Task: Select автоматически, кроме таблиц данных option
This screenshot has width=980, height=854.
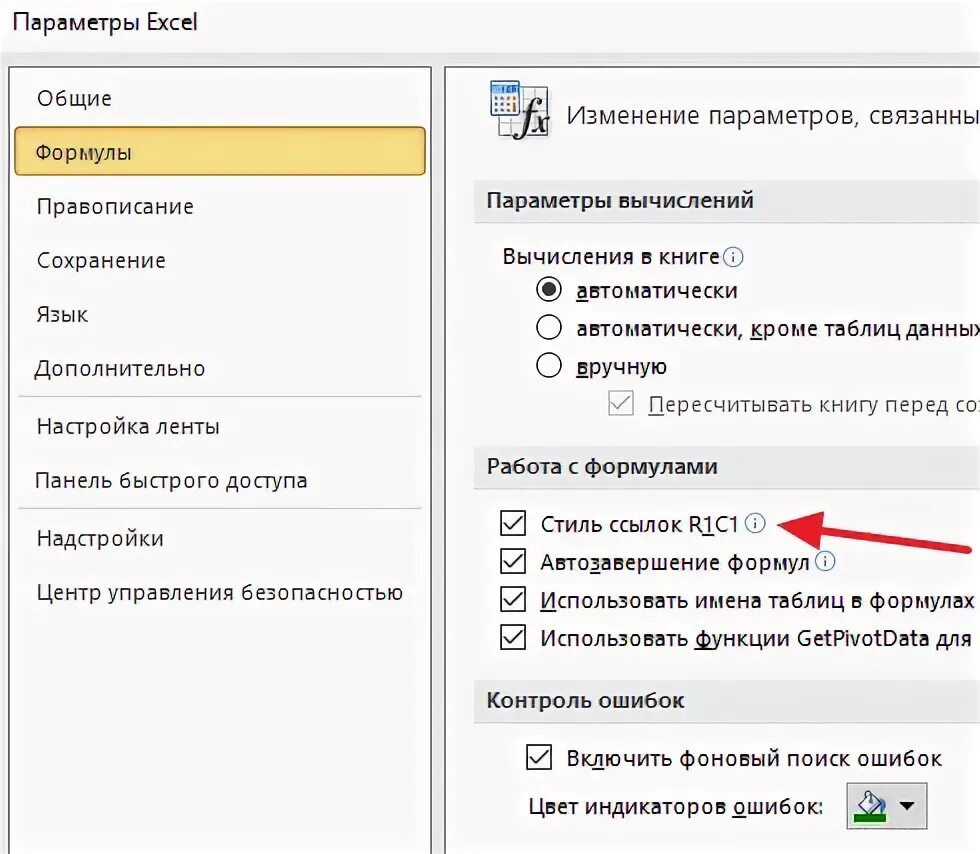Action: click(549, 328)
